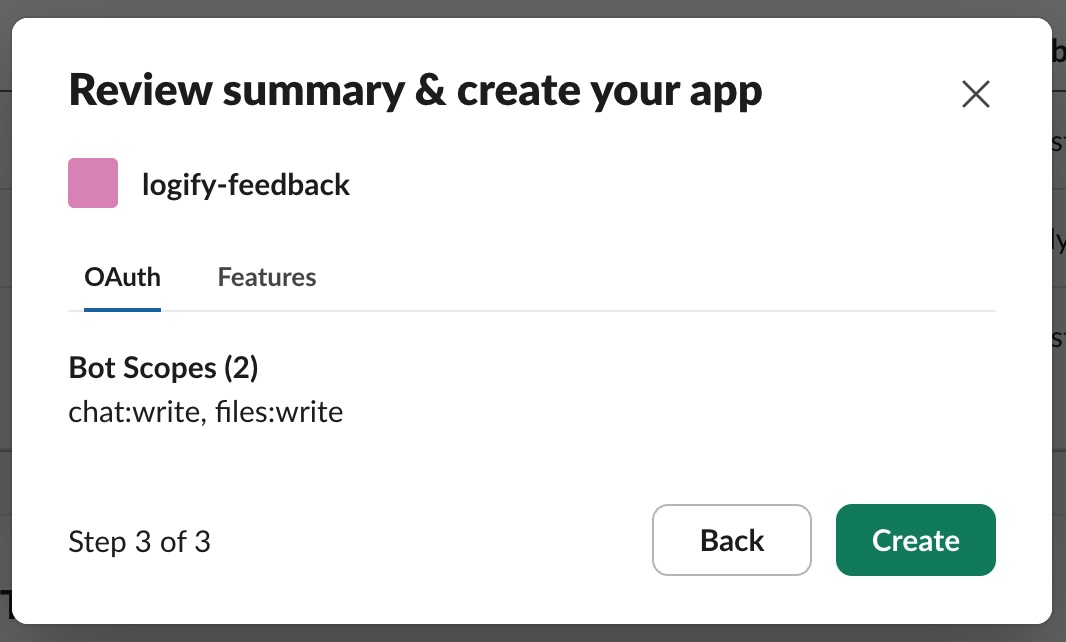
Task: Click the blue underline beneath OAuth
Action: 122,309
